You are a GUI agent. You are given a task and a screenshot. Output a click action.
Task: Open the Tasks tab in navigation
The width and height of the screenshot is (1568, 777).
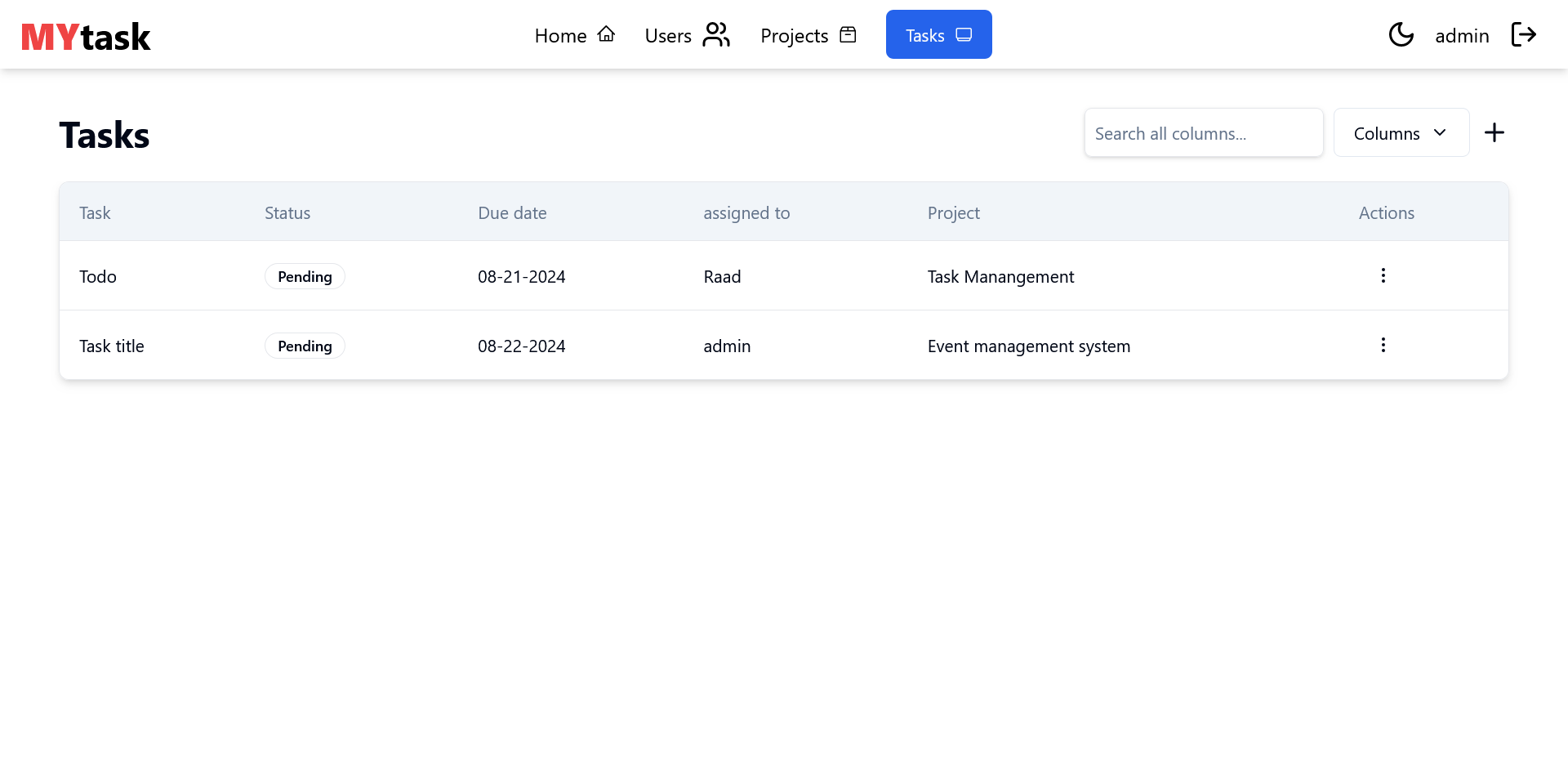coord(938,35)
